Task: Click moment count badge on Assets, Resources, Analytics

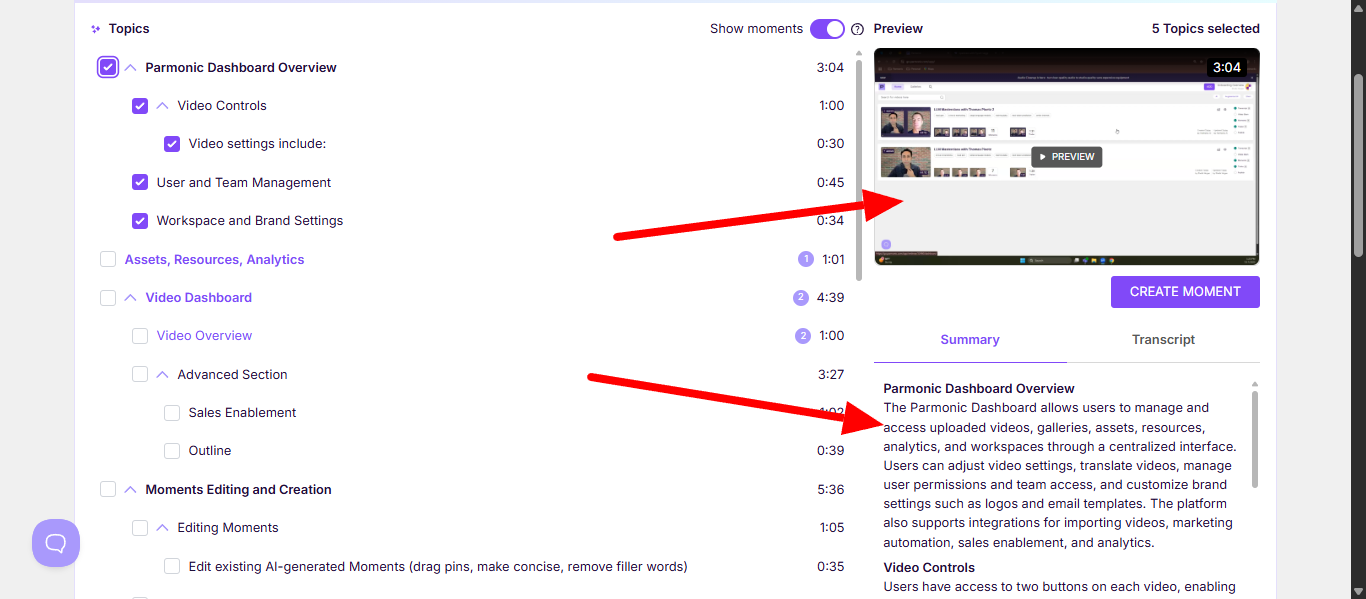Action: tap(806, 259)
